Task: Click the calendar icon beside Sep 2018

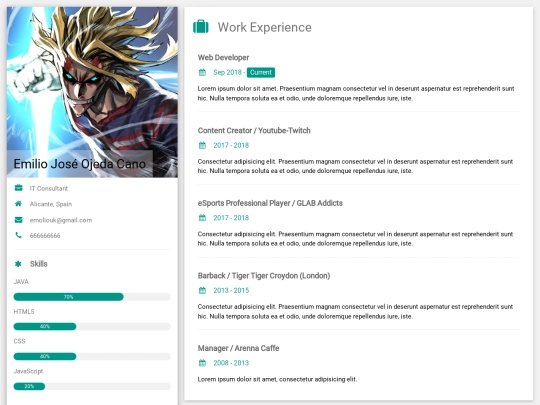Action: click(x=202, y=72)
